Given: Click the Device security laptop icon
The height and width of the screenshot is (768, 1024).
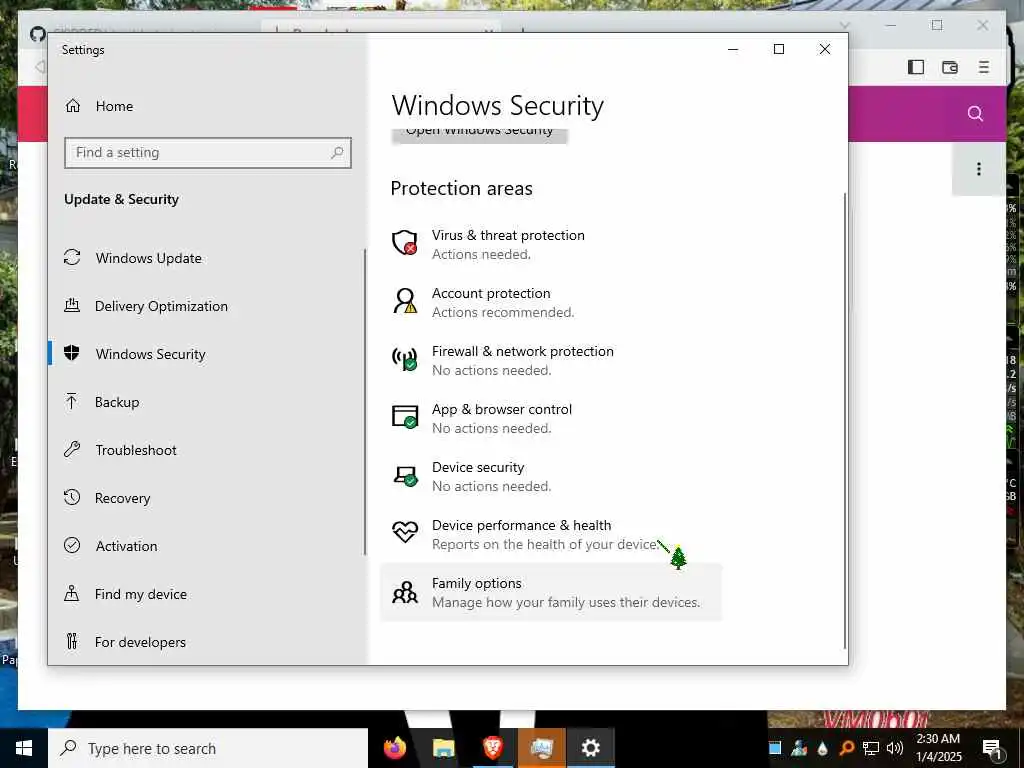Looking at the screenshot, I should tap(405, 475).
